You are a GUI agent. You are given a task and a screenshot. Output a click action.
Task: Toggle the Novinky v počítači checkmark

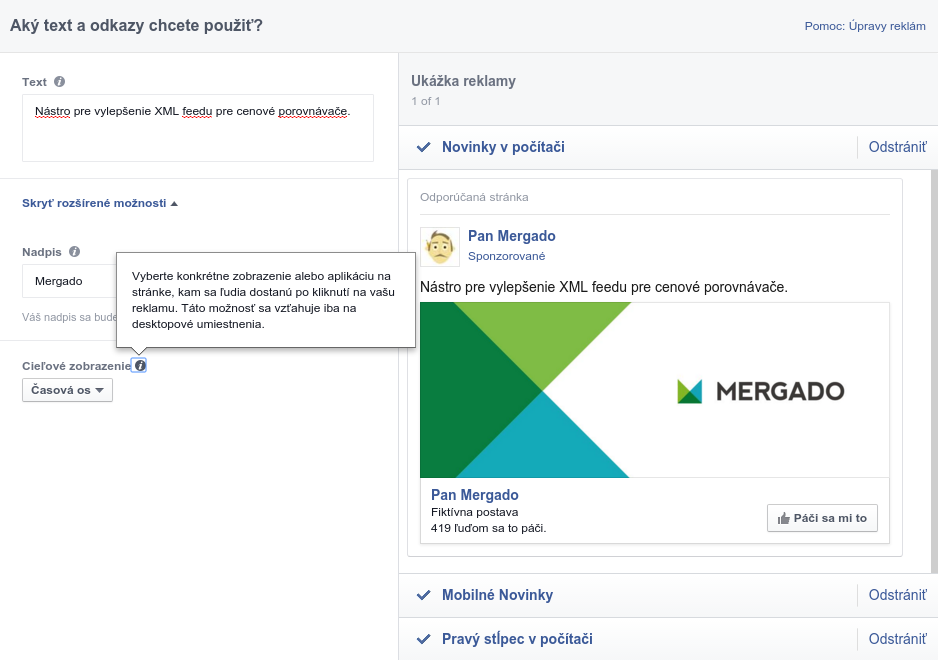[x=424, y=147]
